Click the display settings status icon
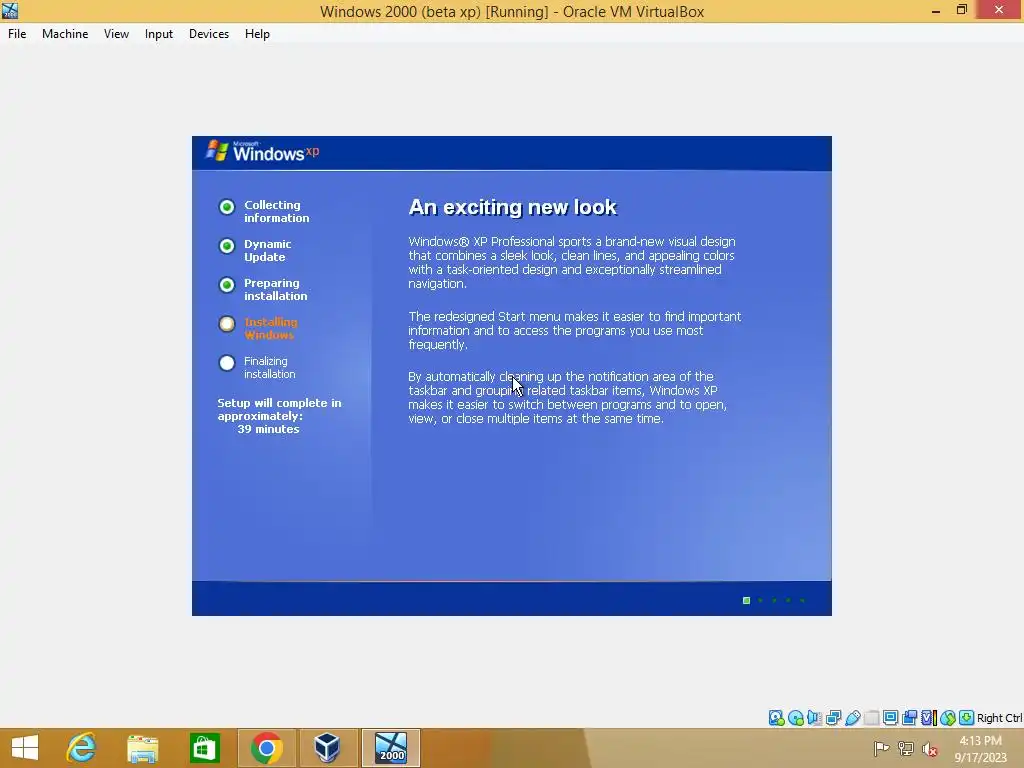Image resolution: width=1024 pixels, height=768 pixels. [890, 718]
